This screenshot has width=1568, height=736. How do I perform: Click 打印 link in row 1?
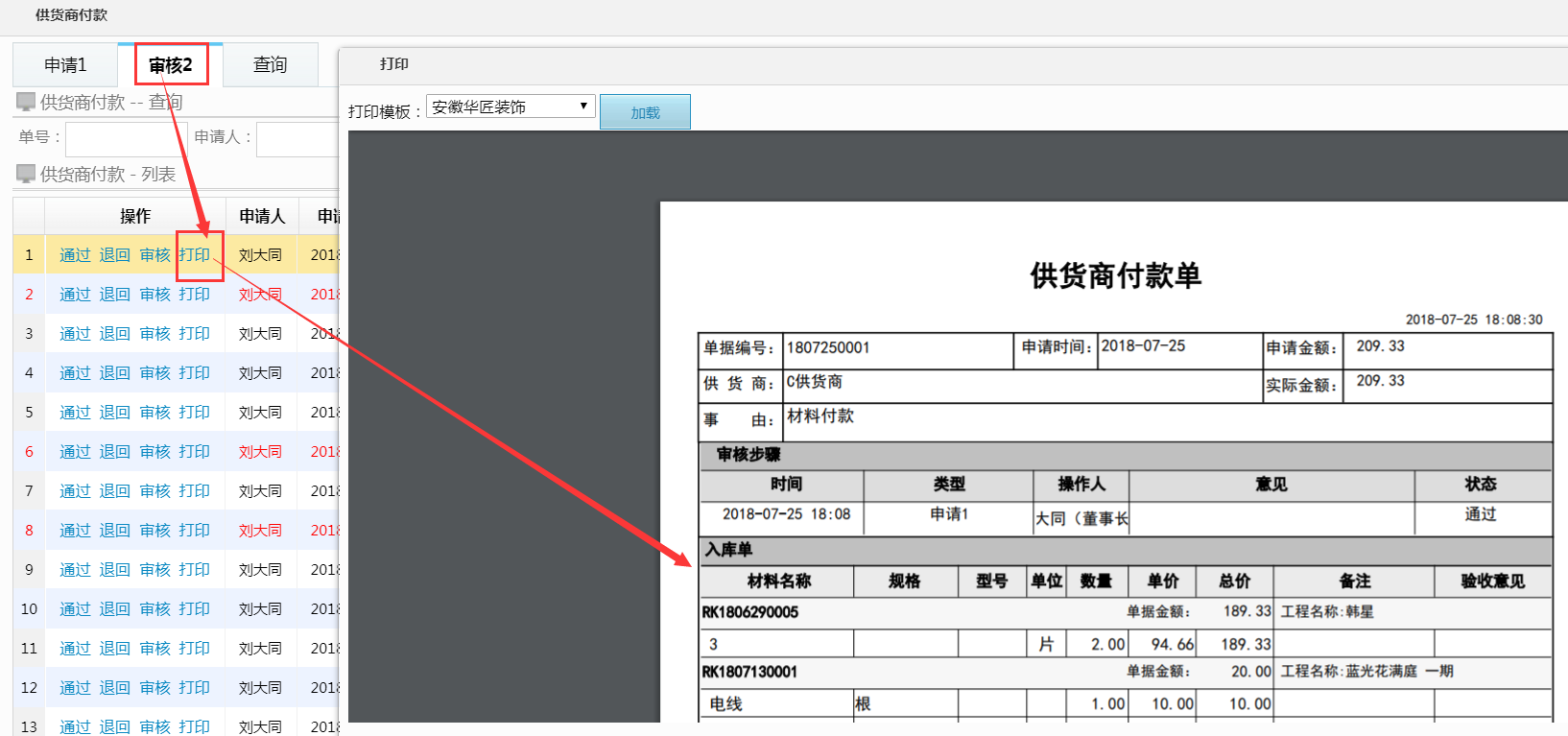click(x=195, y=255)
